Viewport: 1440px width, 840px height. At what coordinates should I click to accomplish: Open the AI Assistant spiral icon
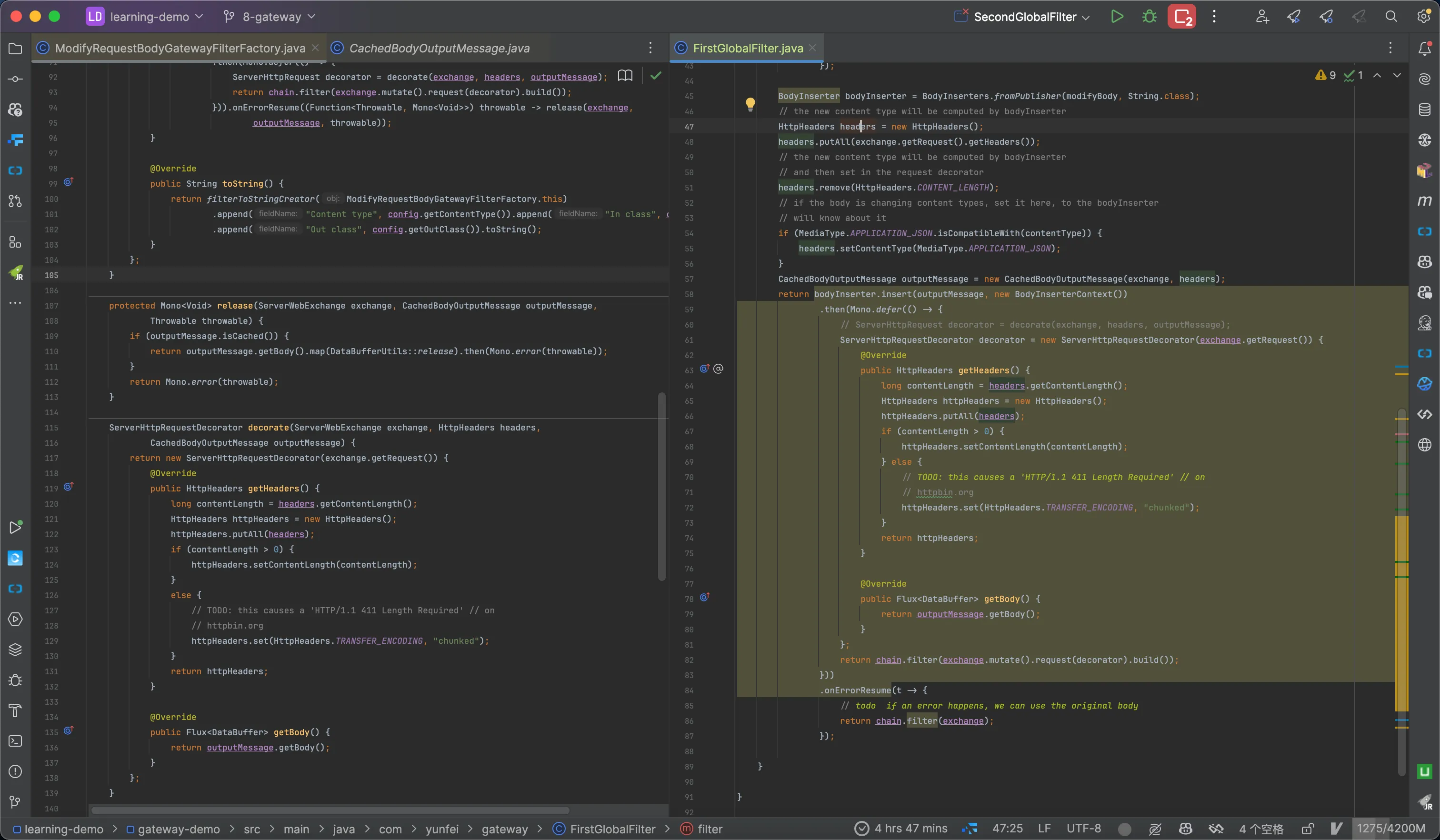(x=1425, y=79)
